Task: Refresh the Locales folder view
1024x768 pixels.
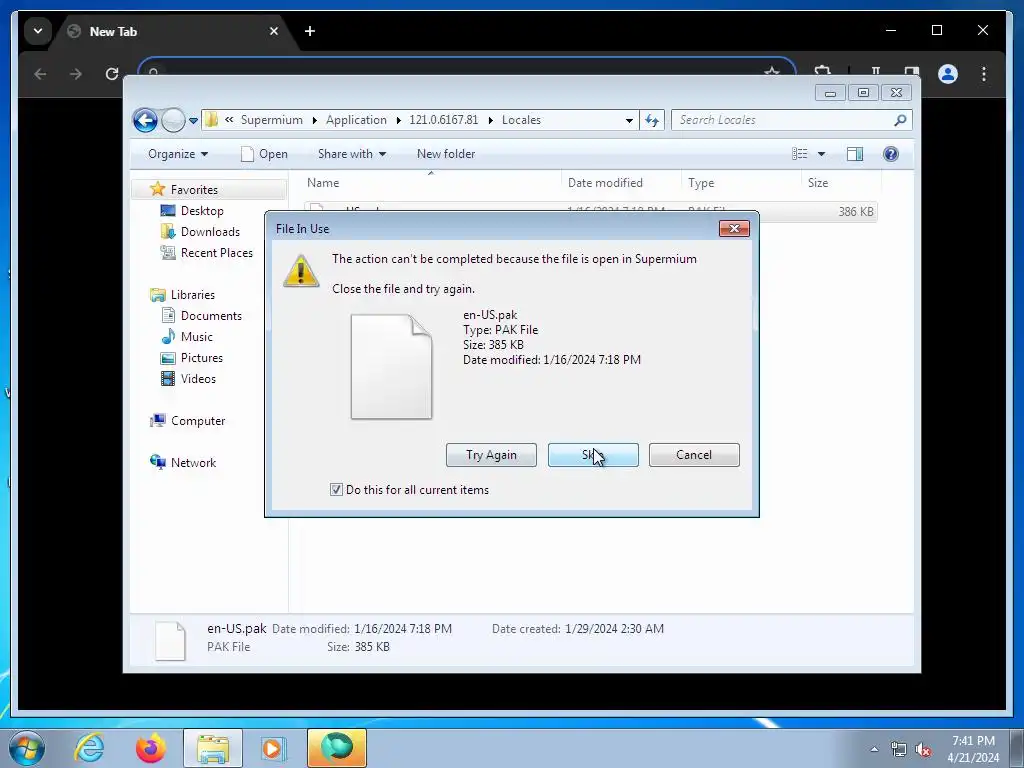Action: tap(652, 120)
